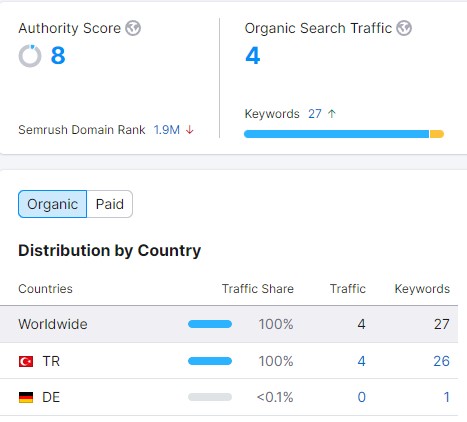The image size is (467, 422).
Task: Open the 1.9M Semrush Domain Rank link
Action: coord(167,130)
